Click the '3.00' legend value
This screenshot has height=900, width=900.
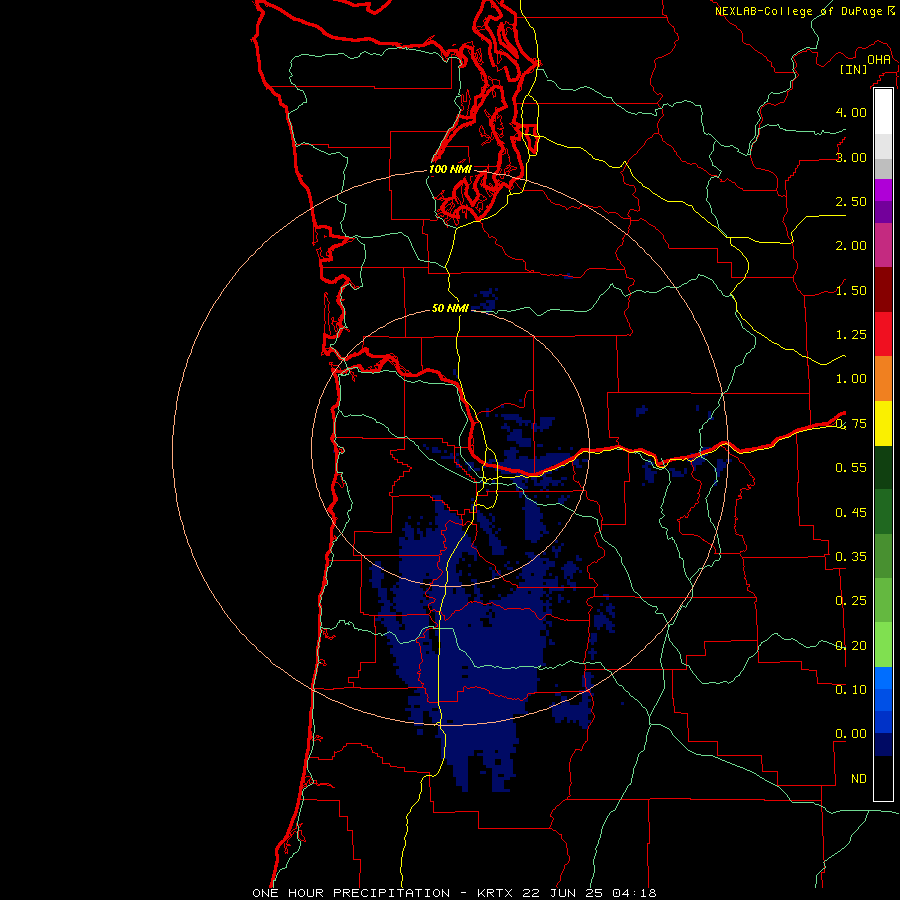tap(851, 157)
